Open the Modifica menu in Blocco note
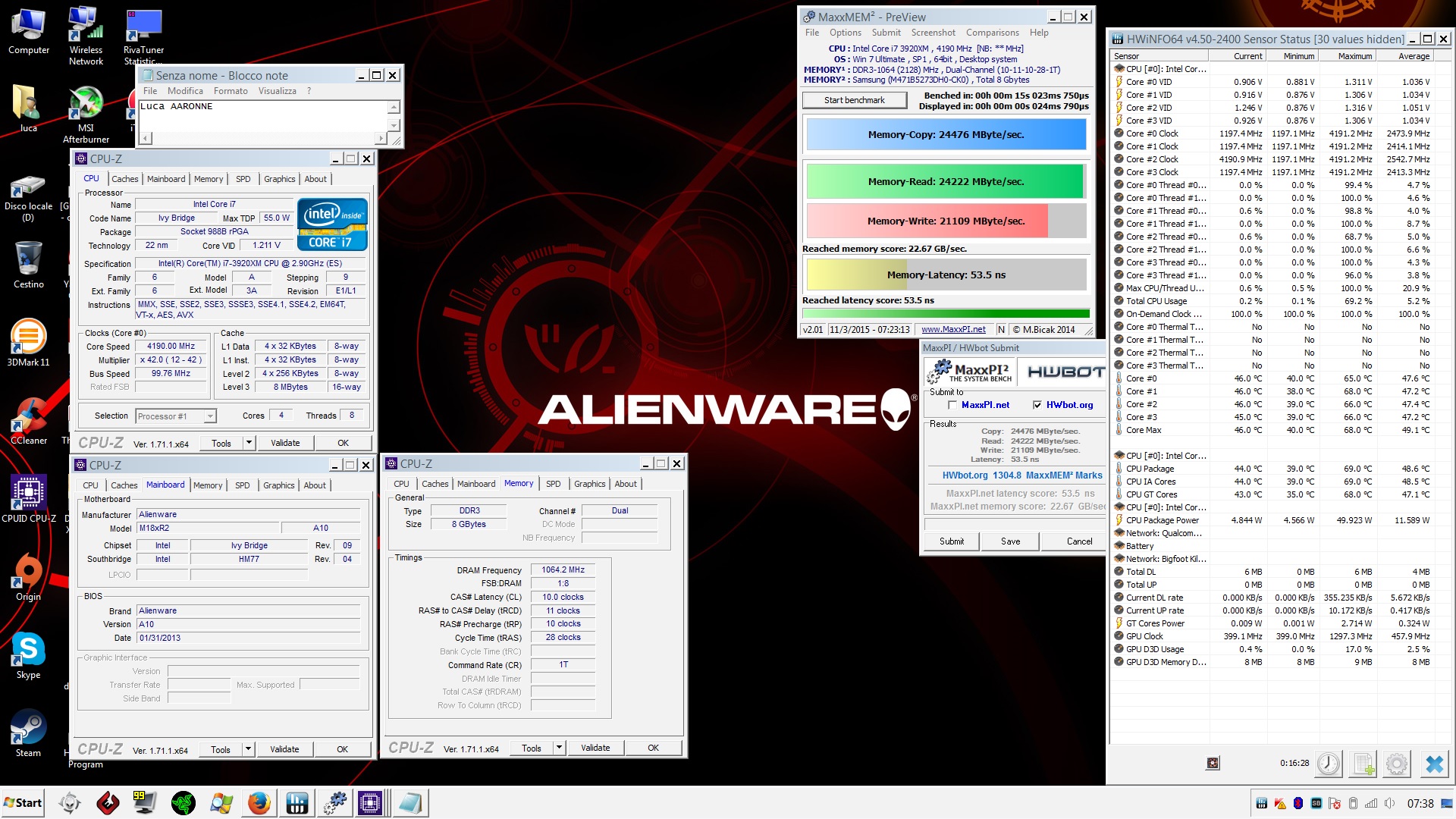Viewport: 1456px width, 819px height. 185,91
